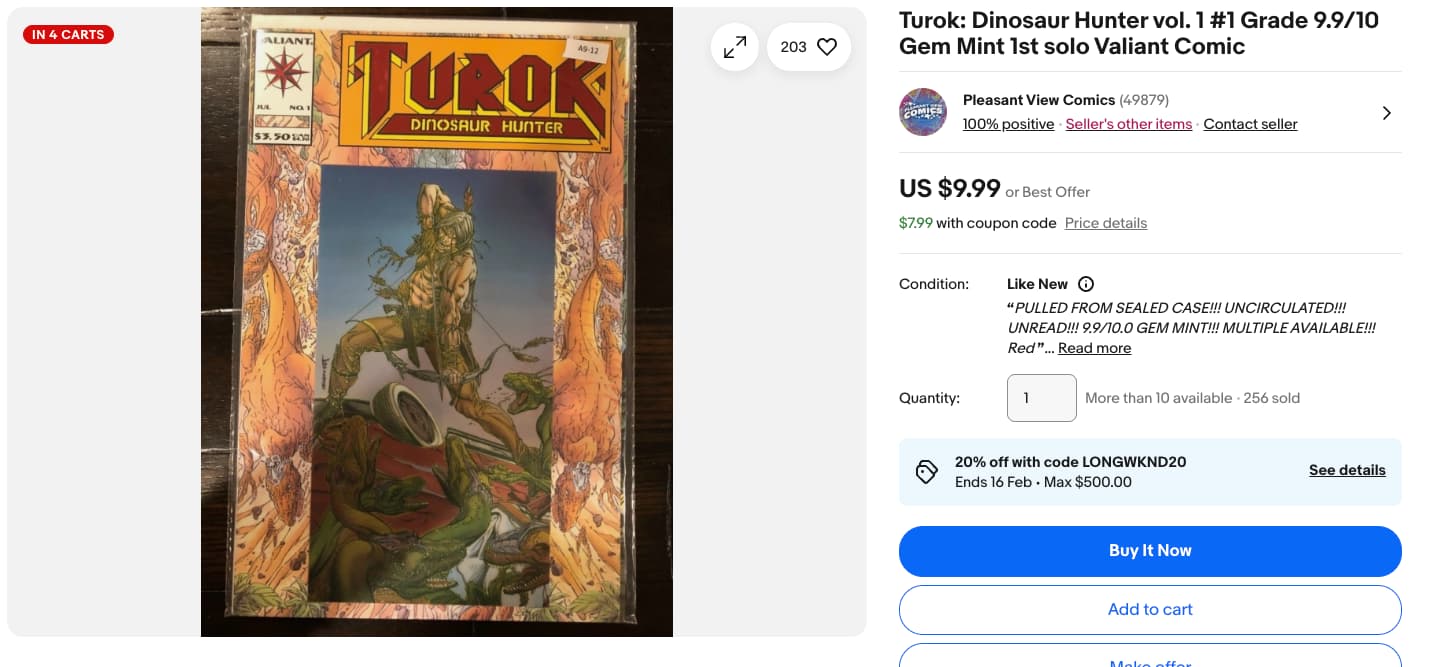1432x667 pixels.
Task: Open Price details link
Action: click(x=1106, y=223)
